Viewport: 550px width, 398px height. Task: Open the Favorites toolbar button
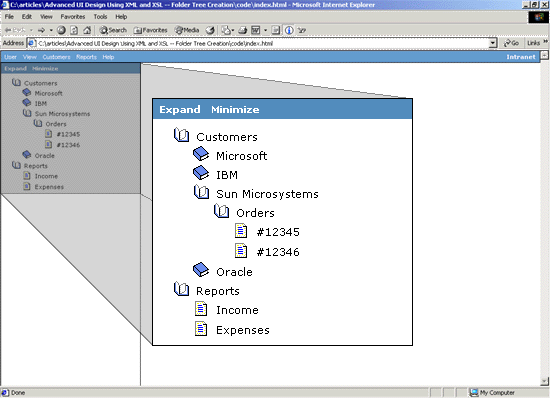(150, 30)
